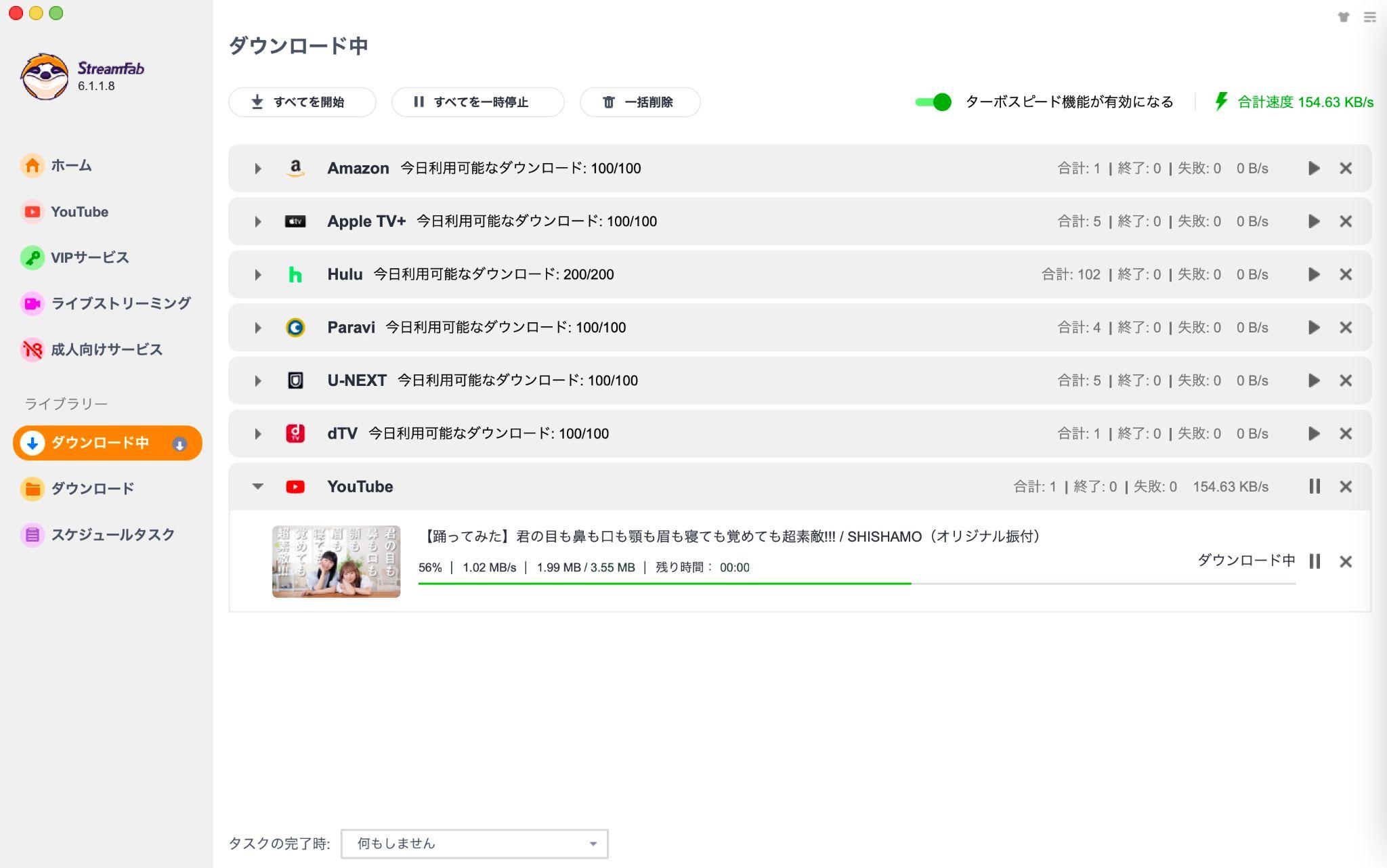Click the U-NEXT logo icon
This screenshot has height=868, width=1387.
(x=295, y=381)
